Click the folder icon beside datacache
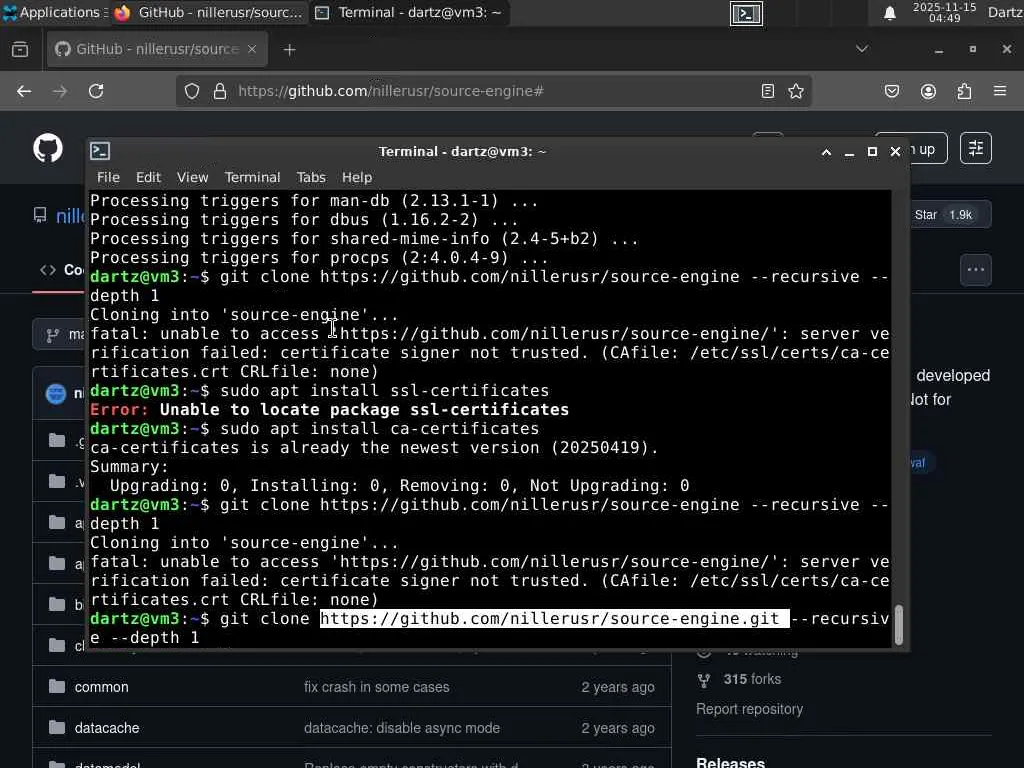The height and width of the screenshot is (768, 1024). [57, 727]
